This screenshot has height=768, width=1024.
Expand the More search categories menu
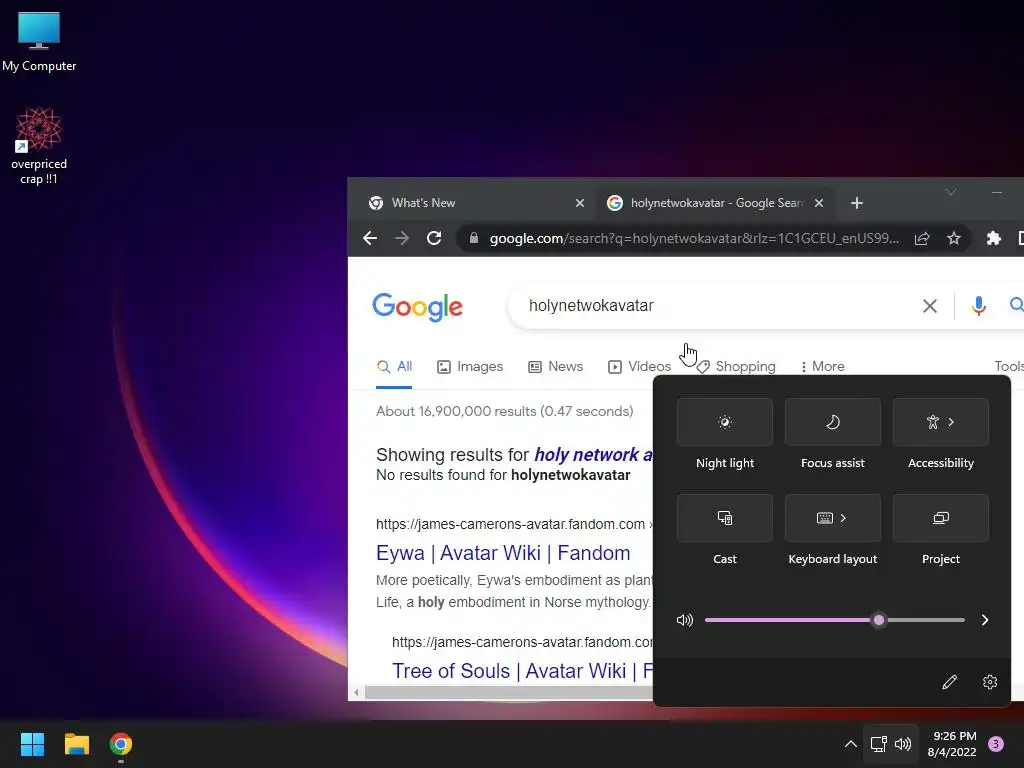click(822, 366)
